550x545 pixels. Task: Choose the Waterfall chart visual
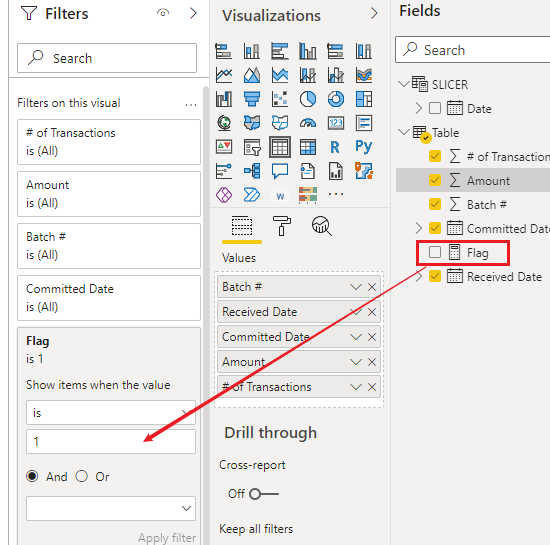tap(223, 99)
